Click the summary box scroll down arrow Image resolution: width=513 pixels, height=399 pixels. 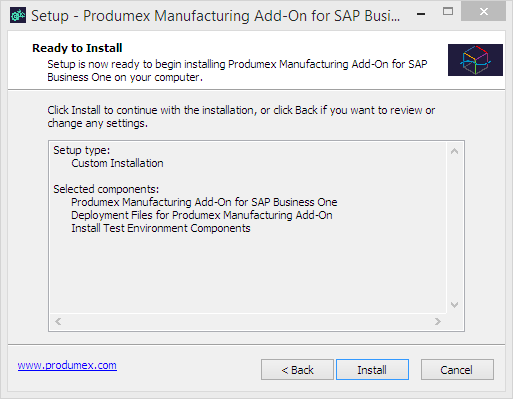click(454, 305)
